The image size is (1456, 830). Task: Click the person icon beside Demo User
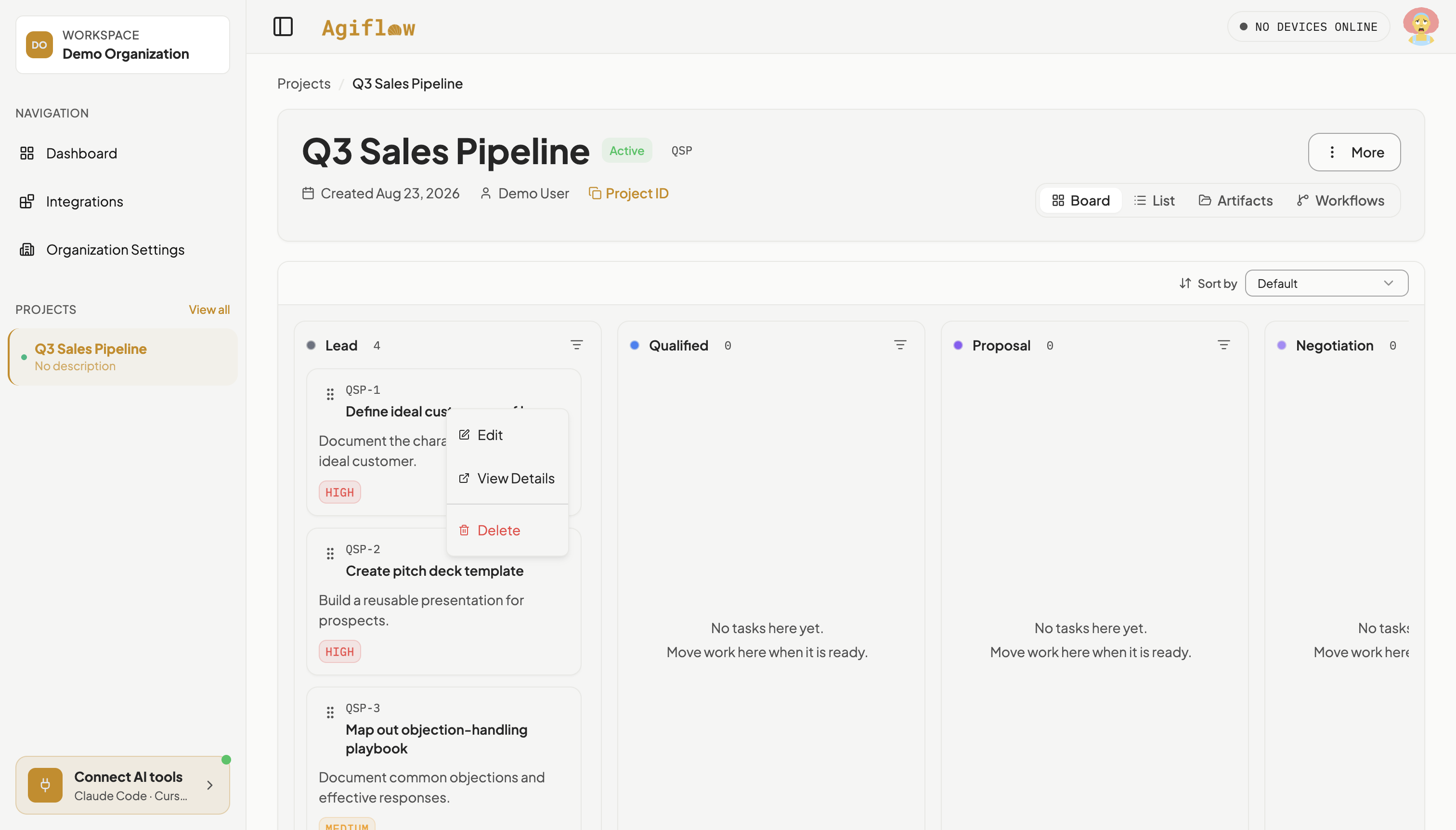click(x=486, y=193)
